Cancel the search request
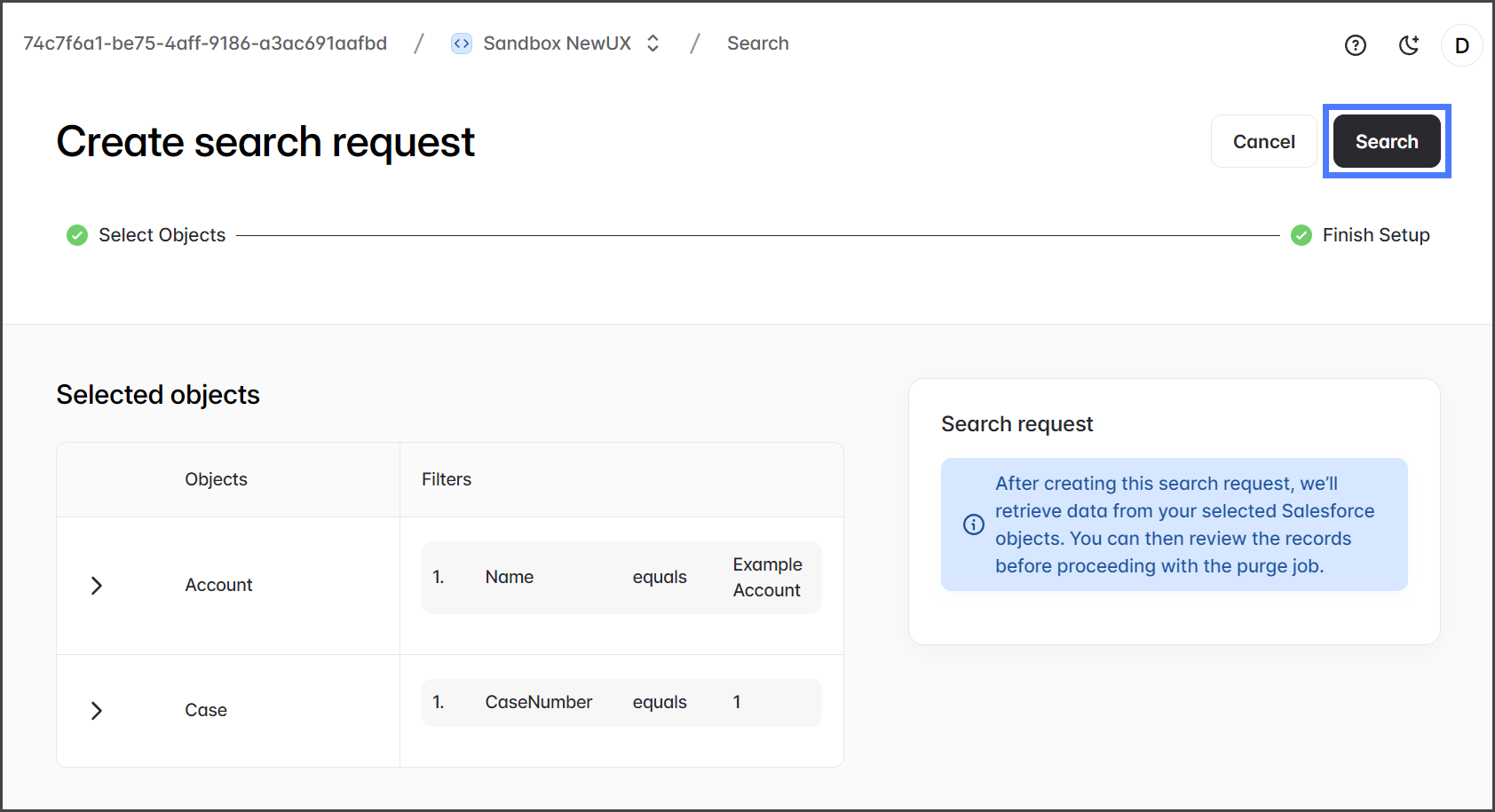 tap(1263, 142)
